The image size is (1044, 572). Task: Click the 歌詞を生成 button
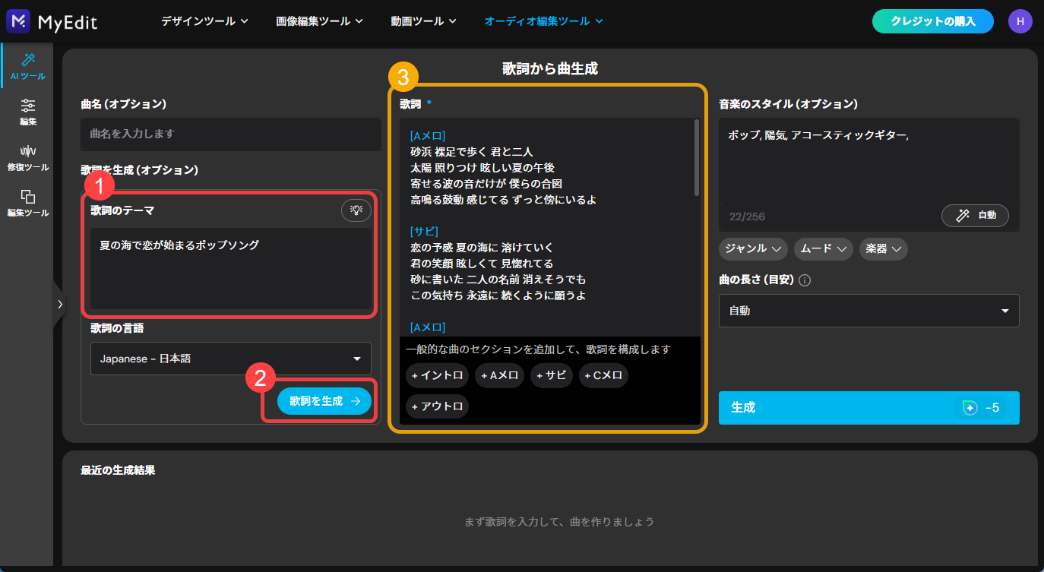tap(324, 401)
